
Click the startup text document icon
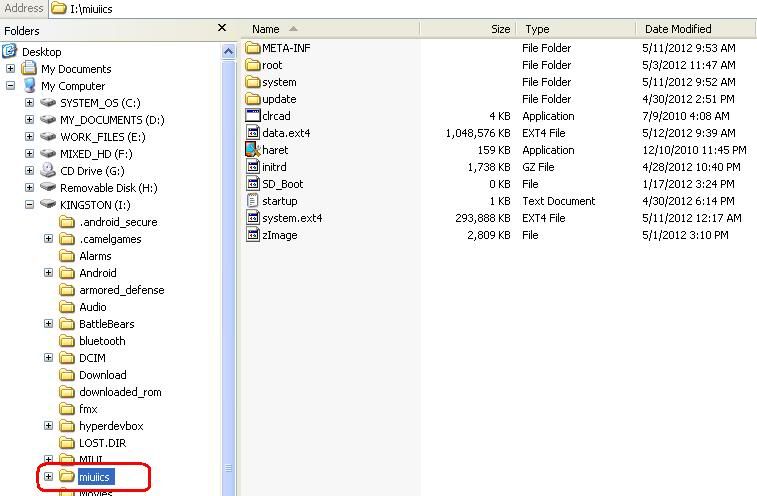pyautogui.click(x=253, y=201)
